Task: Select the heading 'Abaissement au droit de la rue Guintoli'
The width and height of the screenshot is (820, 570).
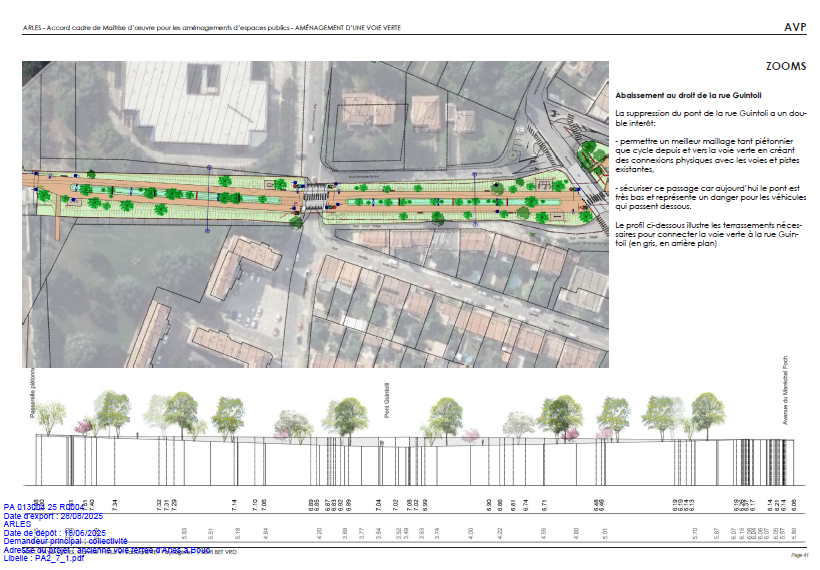Action: tap(677, 93)
